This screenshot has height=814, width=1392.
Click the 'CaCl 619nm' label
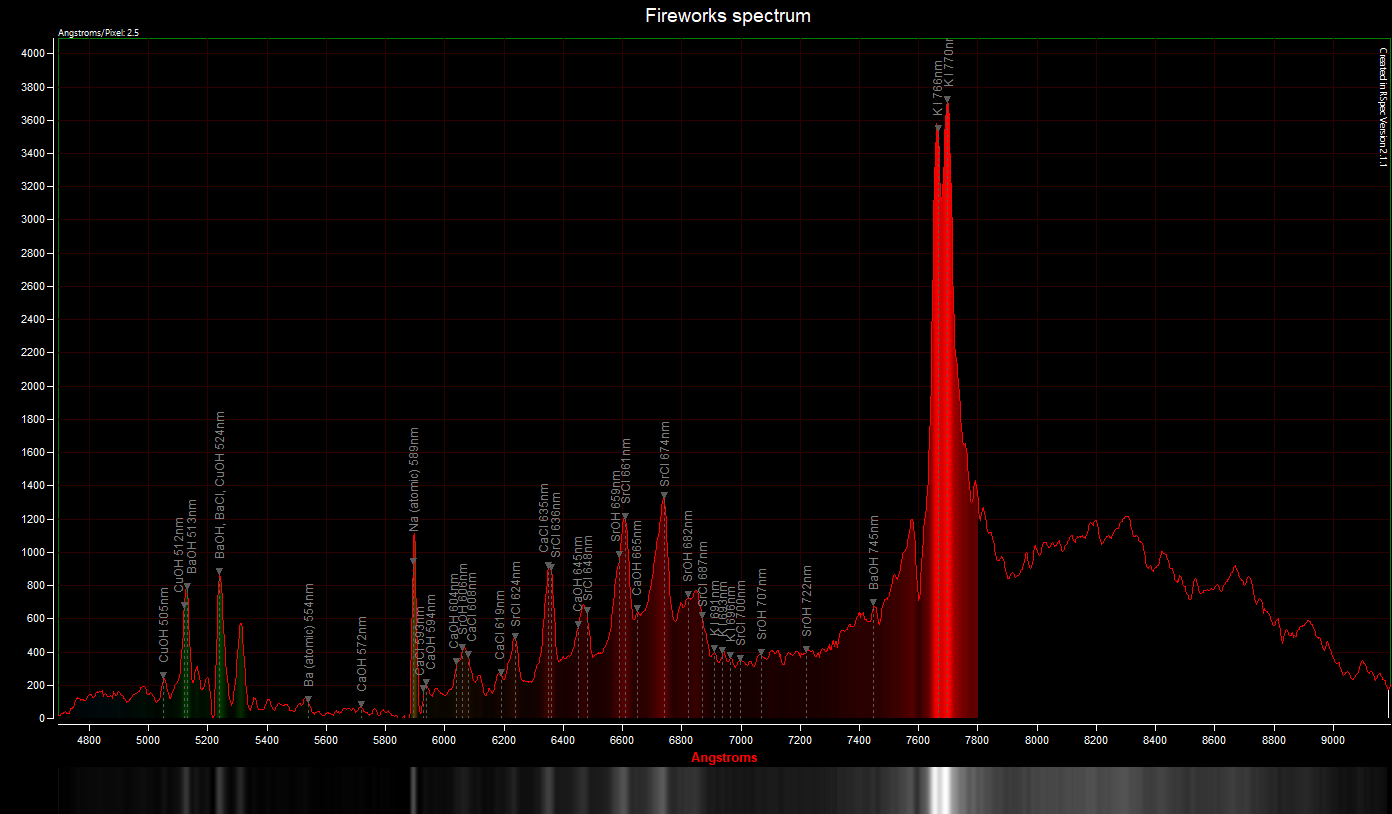[500, 625]
